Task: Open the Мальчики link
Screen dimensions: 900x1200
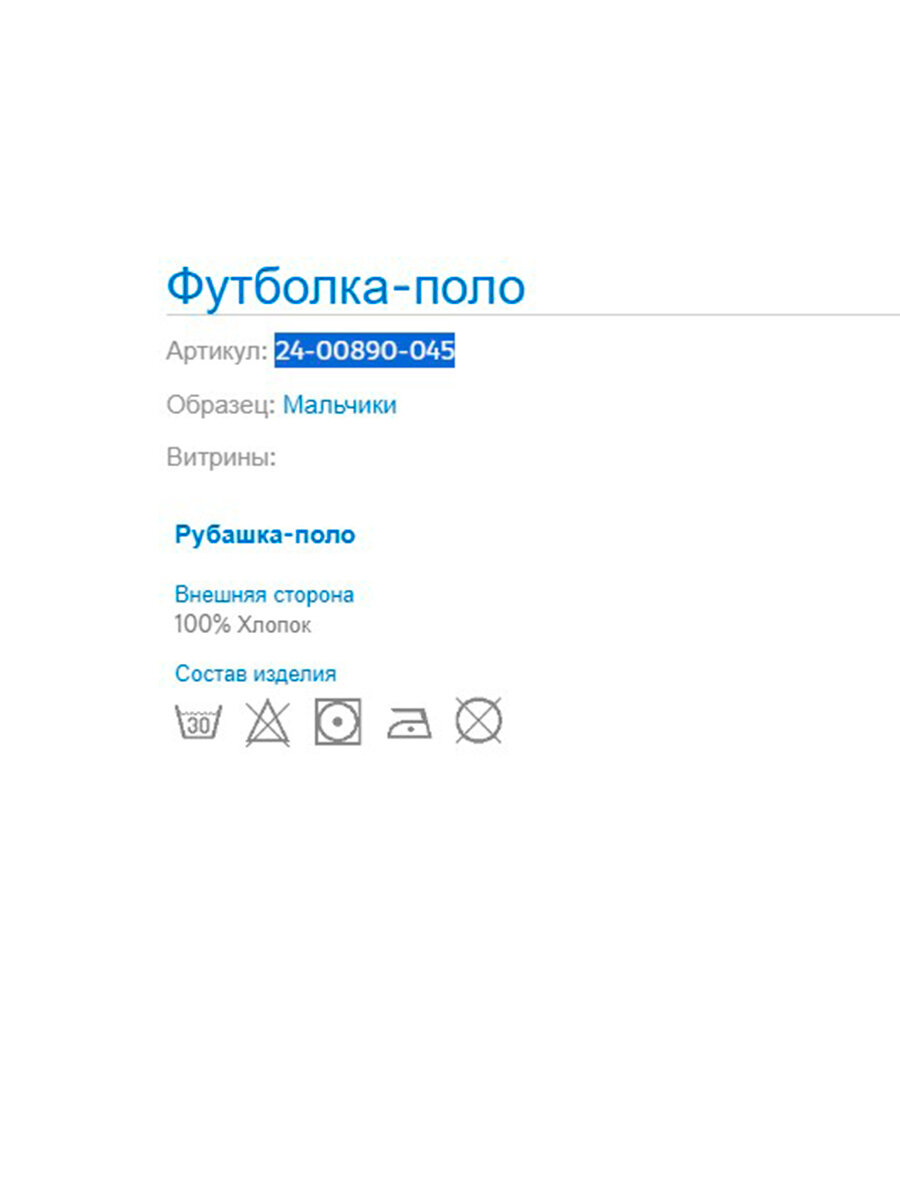Action: [340, 405]
